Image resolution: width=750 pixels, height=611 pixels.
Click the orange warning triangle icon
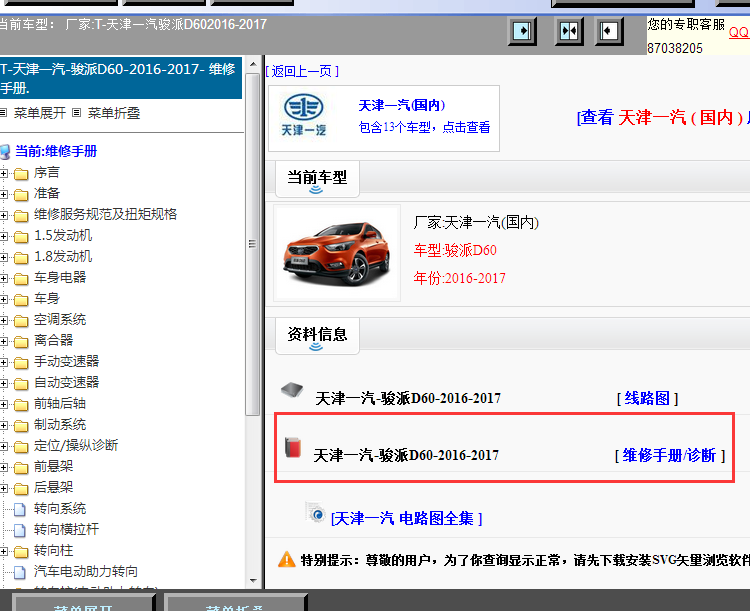[287, 559]
